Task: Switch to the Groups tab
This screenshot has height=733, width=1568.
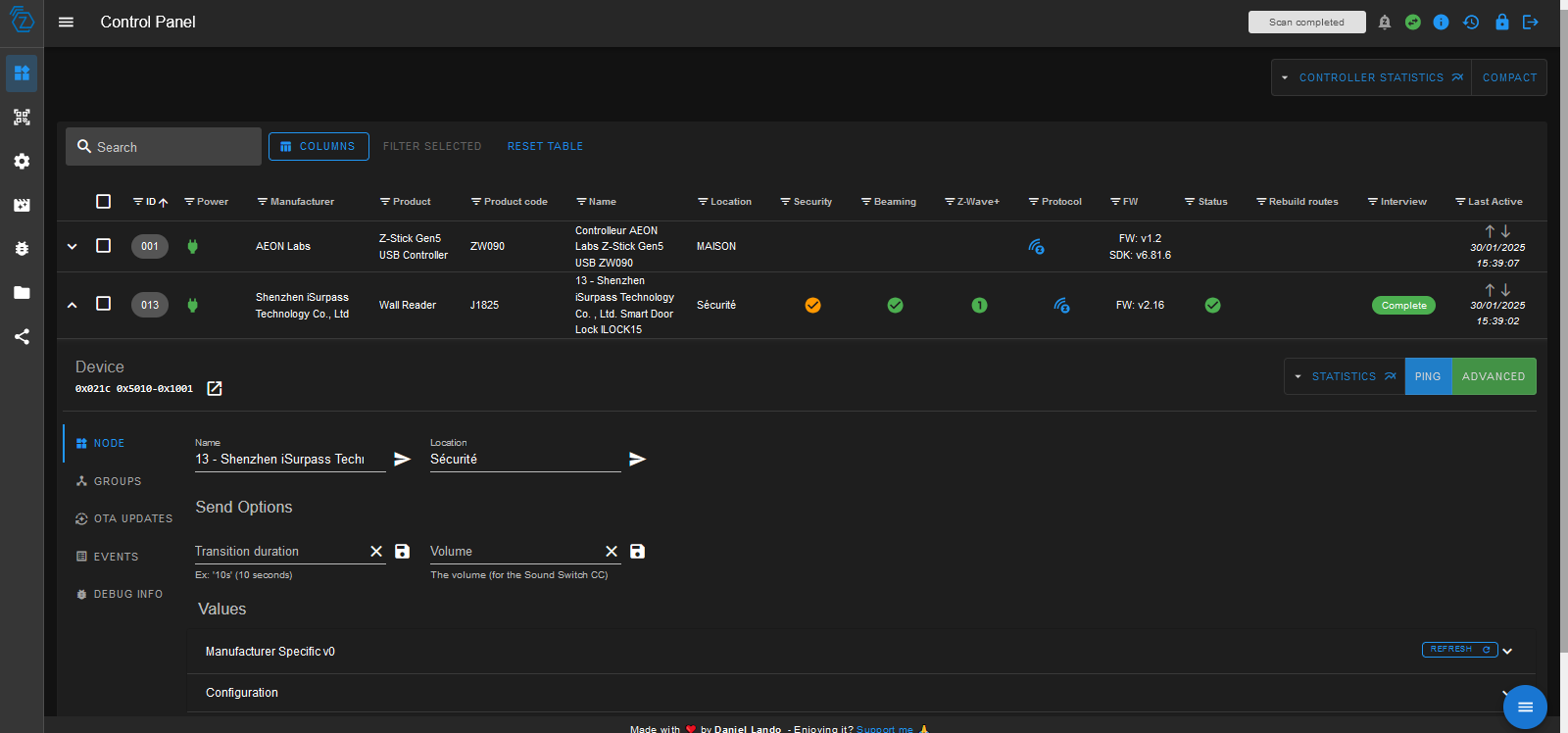Action: tap(117, 481)
